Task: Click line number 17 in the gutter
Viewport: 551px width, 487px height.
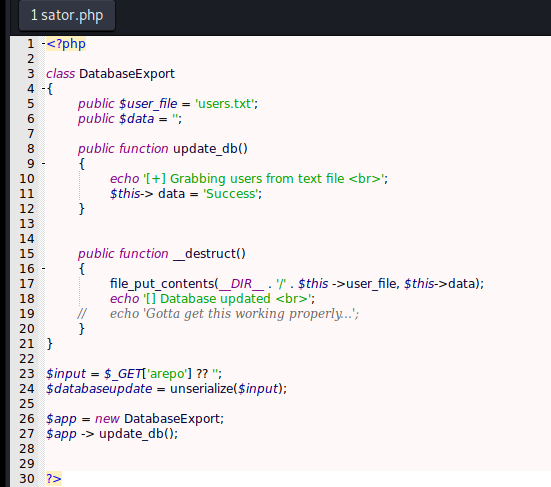Action: pos(27,284)
